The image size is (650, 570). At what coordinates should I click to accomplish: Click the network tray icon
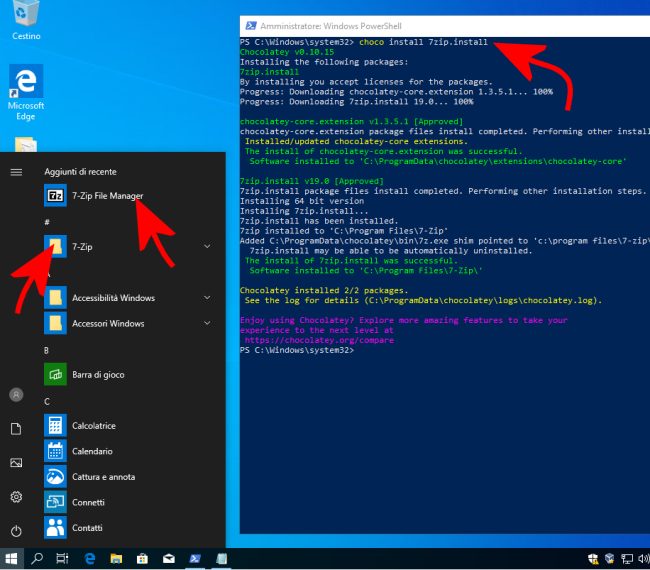(x=627, y=559)
